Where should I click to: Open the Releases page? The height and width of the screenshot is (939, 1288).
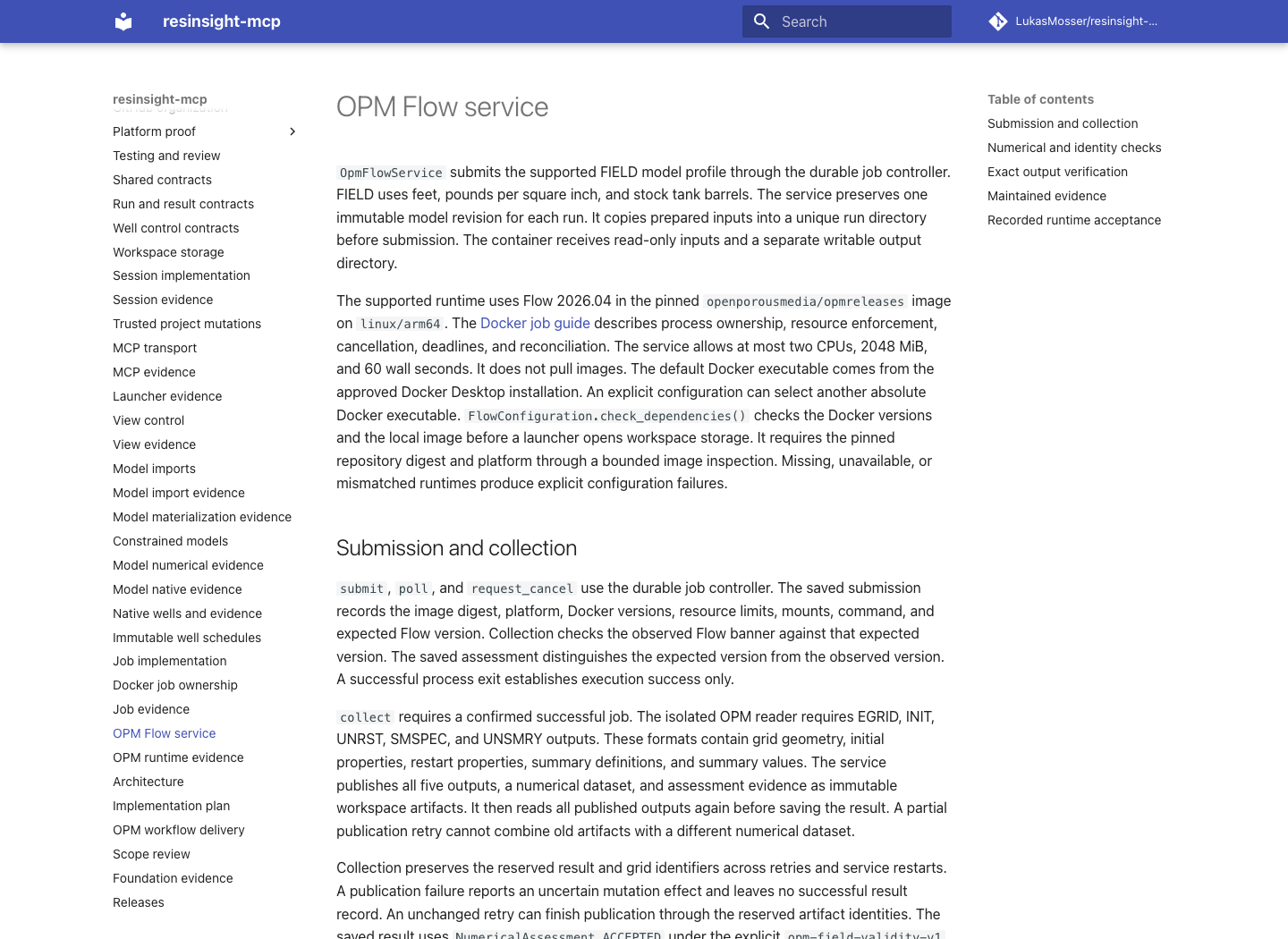click(139, 902)
